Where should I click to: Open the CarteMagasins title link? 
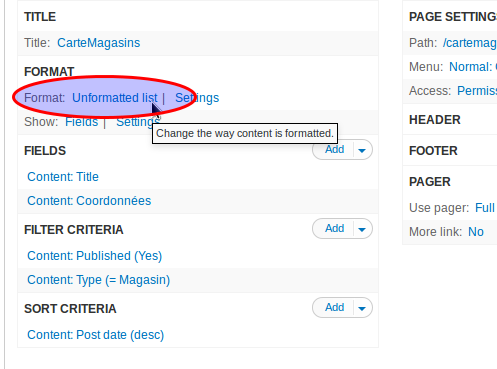tap(98, 43)
